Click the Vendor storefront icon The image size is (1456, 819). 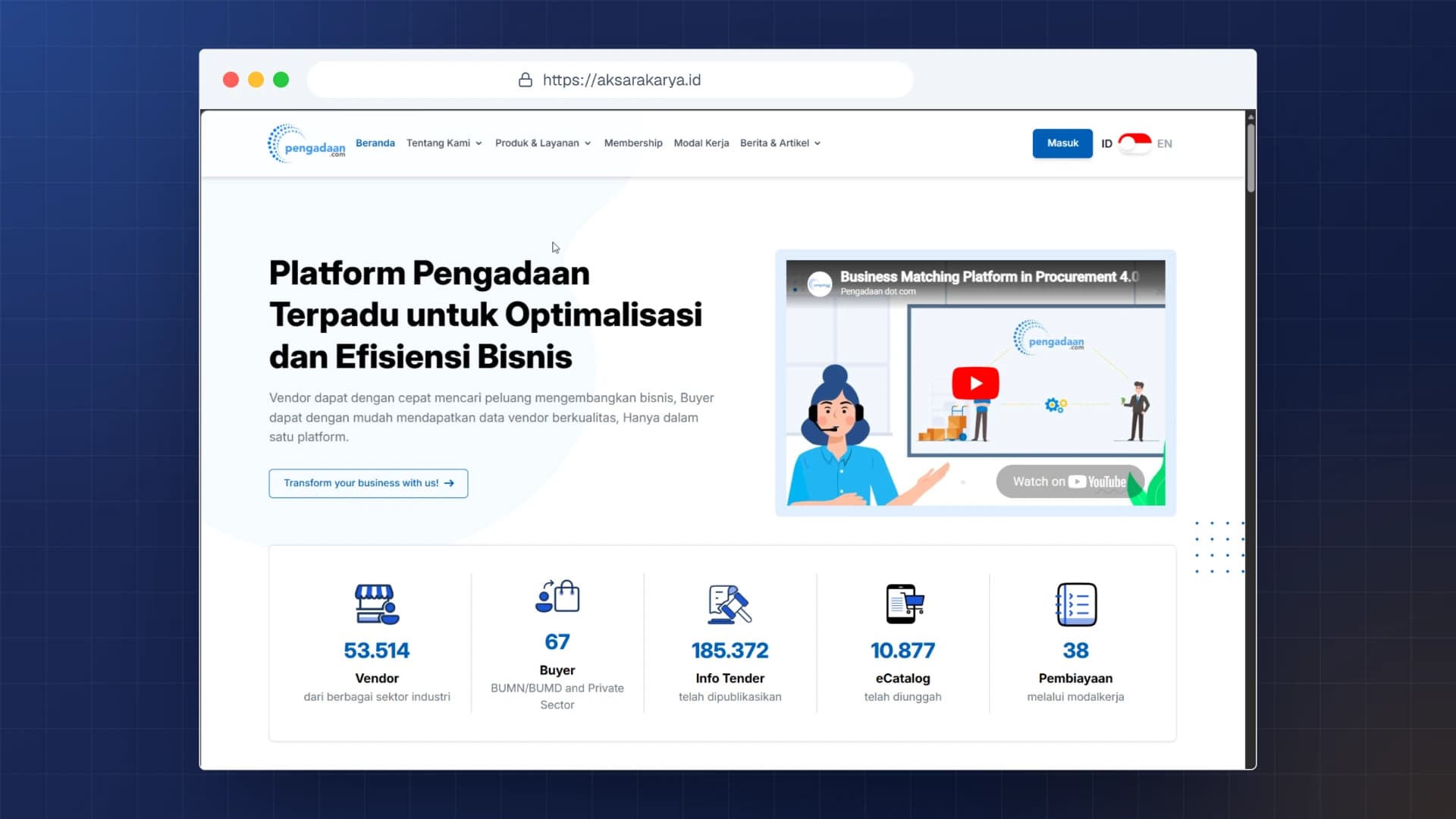point(377,604)
